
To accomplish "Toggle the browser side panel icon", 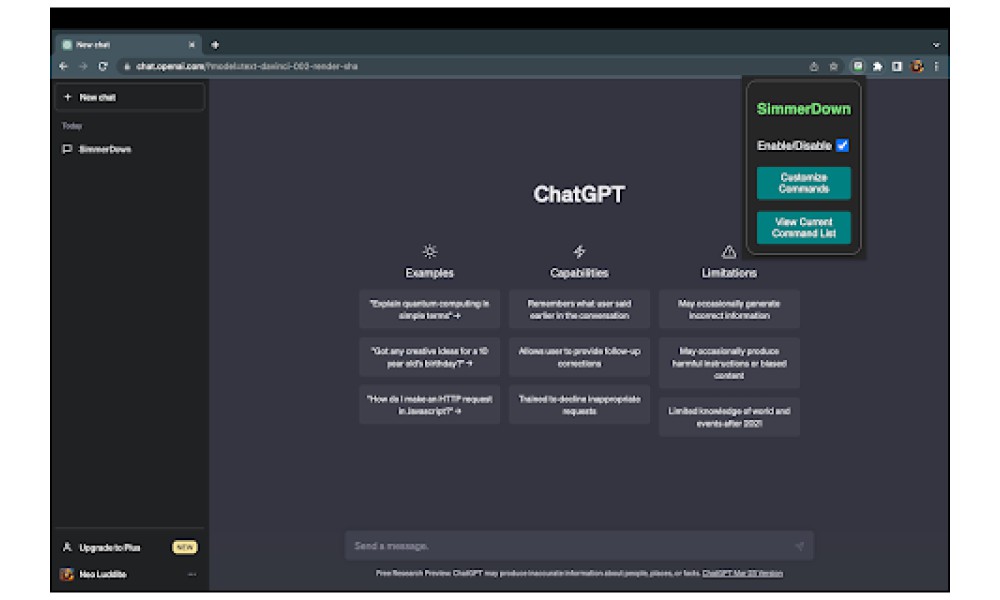I will 897,66.
